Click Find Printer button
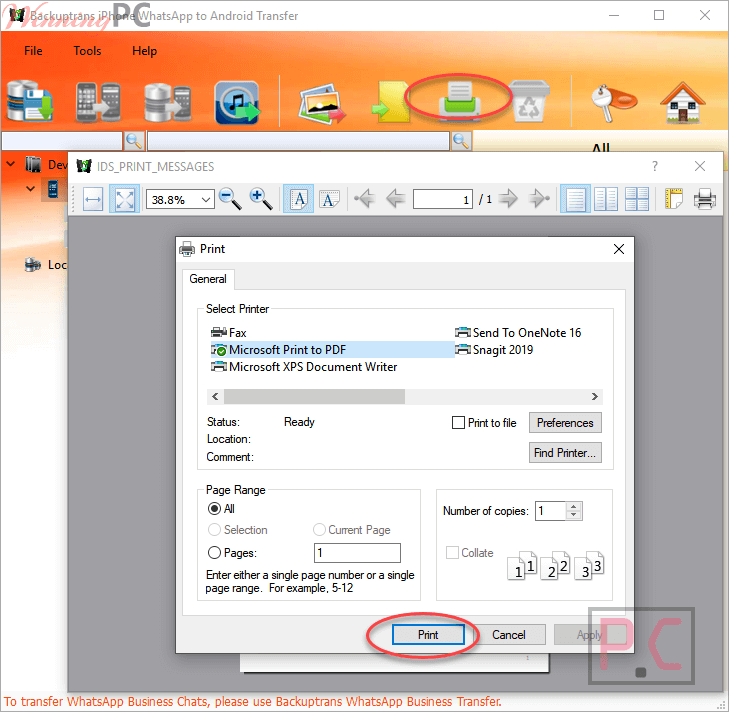 [565, 452]
